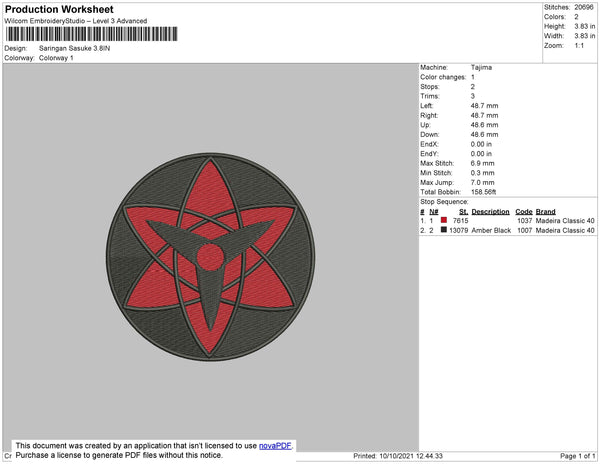The image size is (600, 464).
Task: Click the 'Description' column header
Action: (x=491, y=212)
